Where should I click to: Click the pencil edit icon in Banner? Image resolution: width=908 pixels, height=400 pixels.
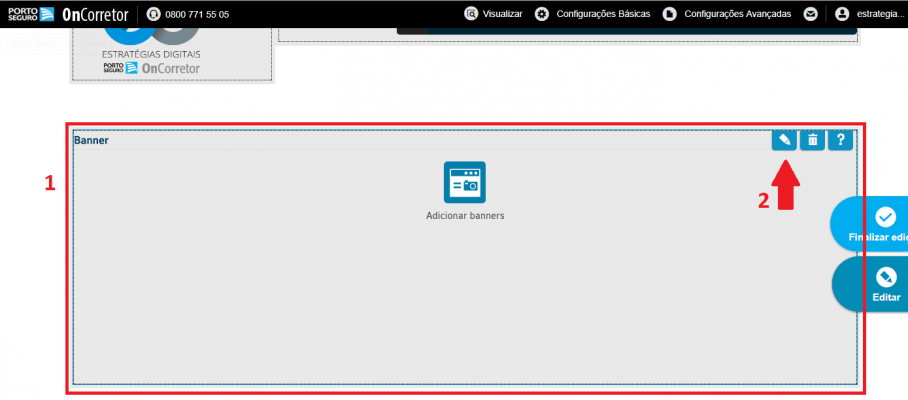pos(784,140)
